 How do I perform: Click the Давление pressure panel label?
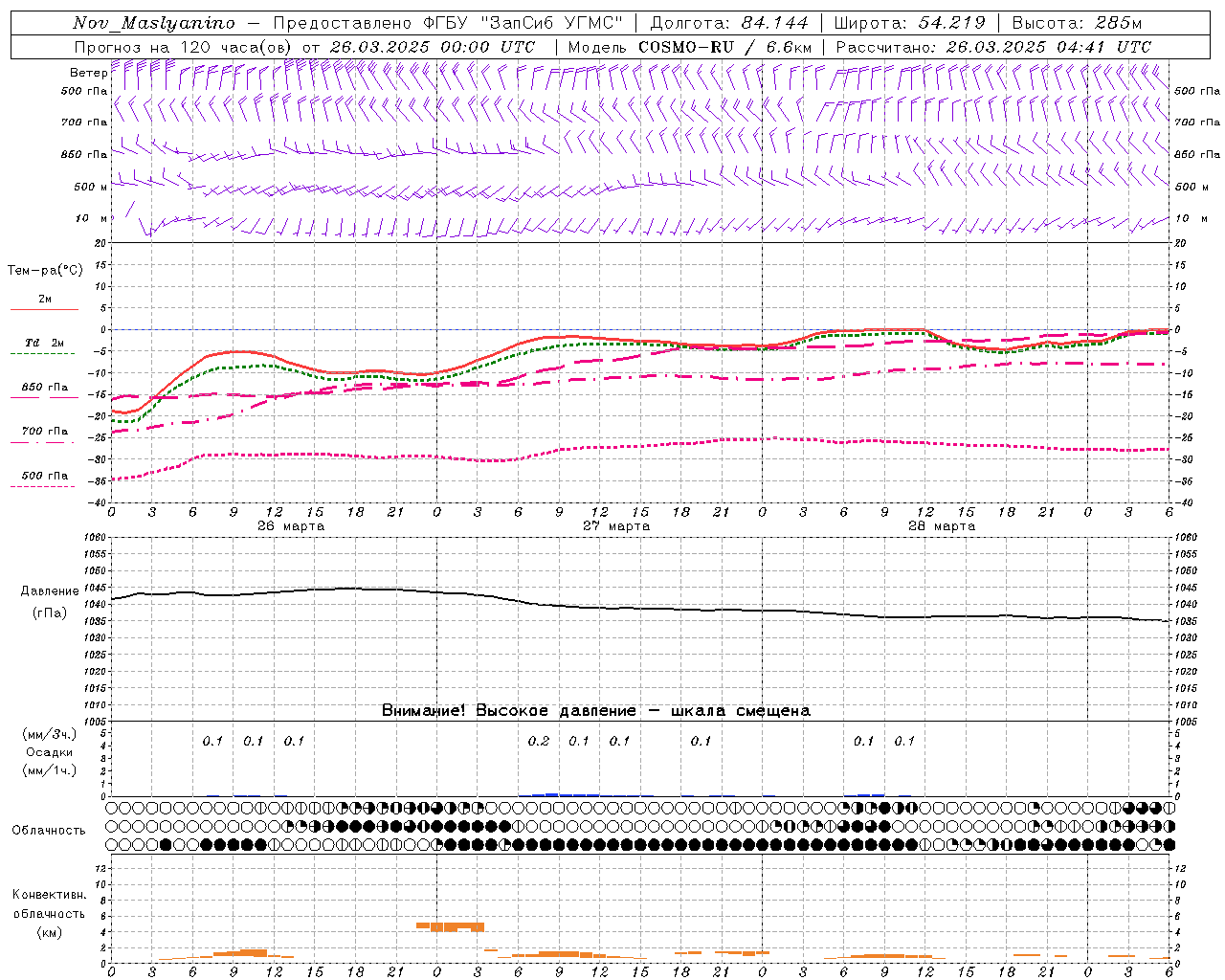(50, 591)
